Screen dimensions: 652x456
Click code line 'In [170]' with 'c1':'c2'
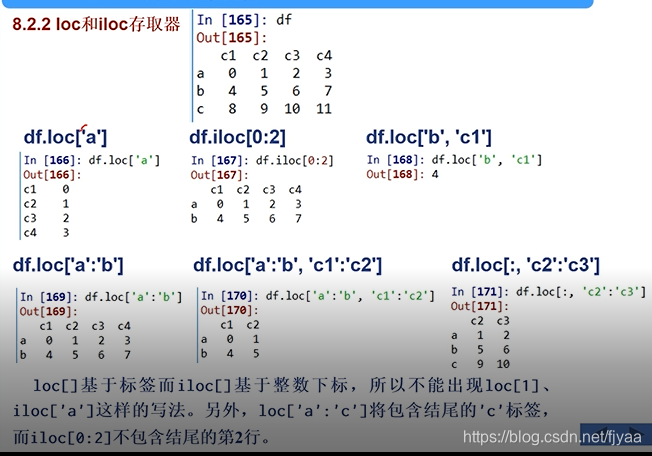pyautogui.click(x=318, y=296)
